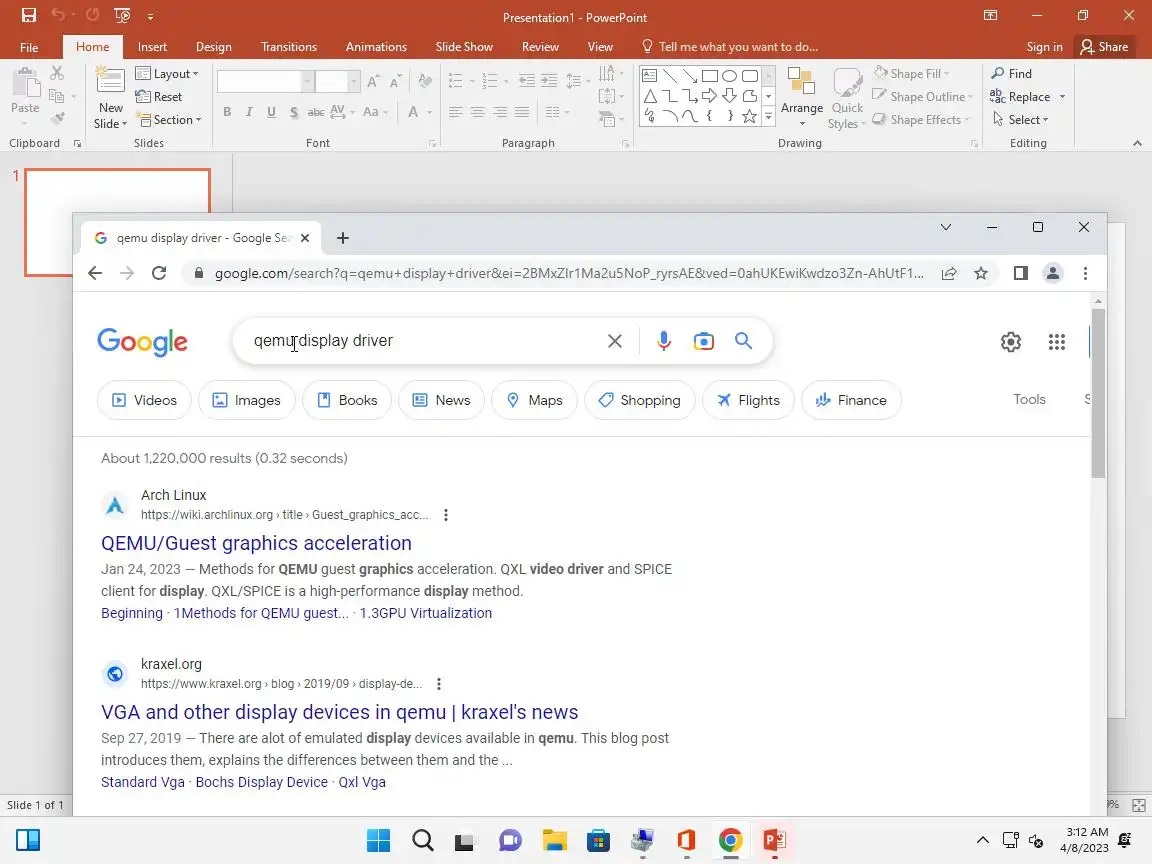Click the Tools button in Google

pos(1029,399)
